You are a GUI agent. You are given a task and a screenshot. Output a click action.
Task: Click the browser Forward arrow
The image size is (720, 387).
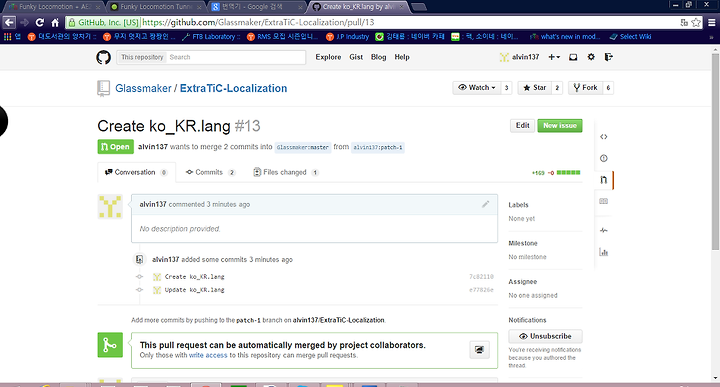[25, 22]
